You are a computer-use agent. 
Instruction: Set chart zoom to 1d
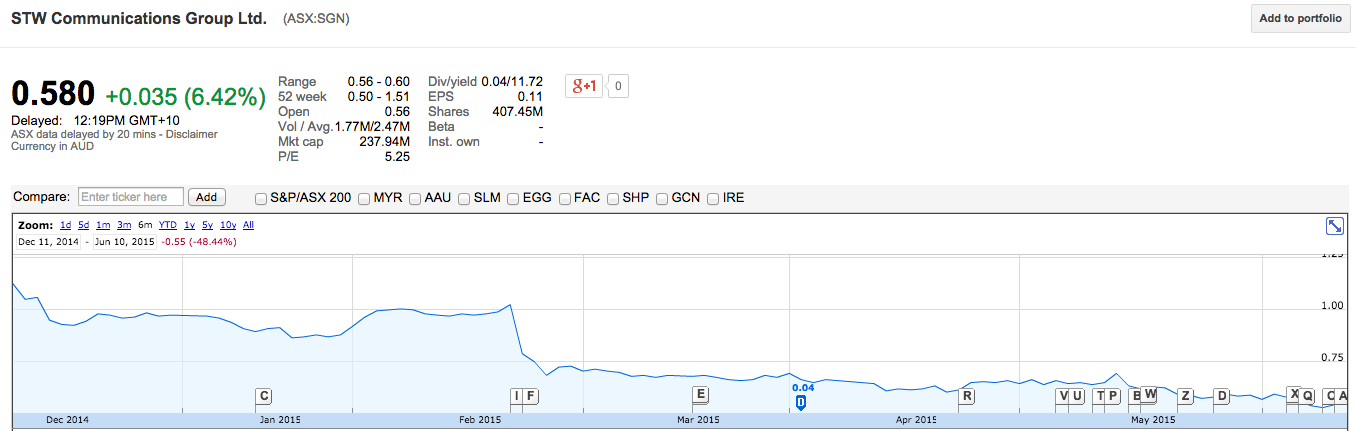pyautogui.click(x=65, y=225)
